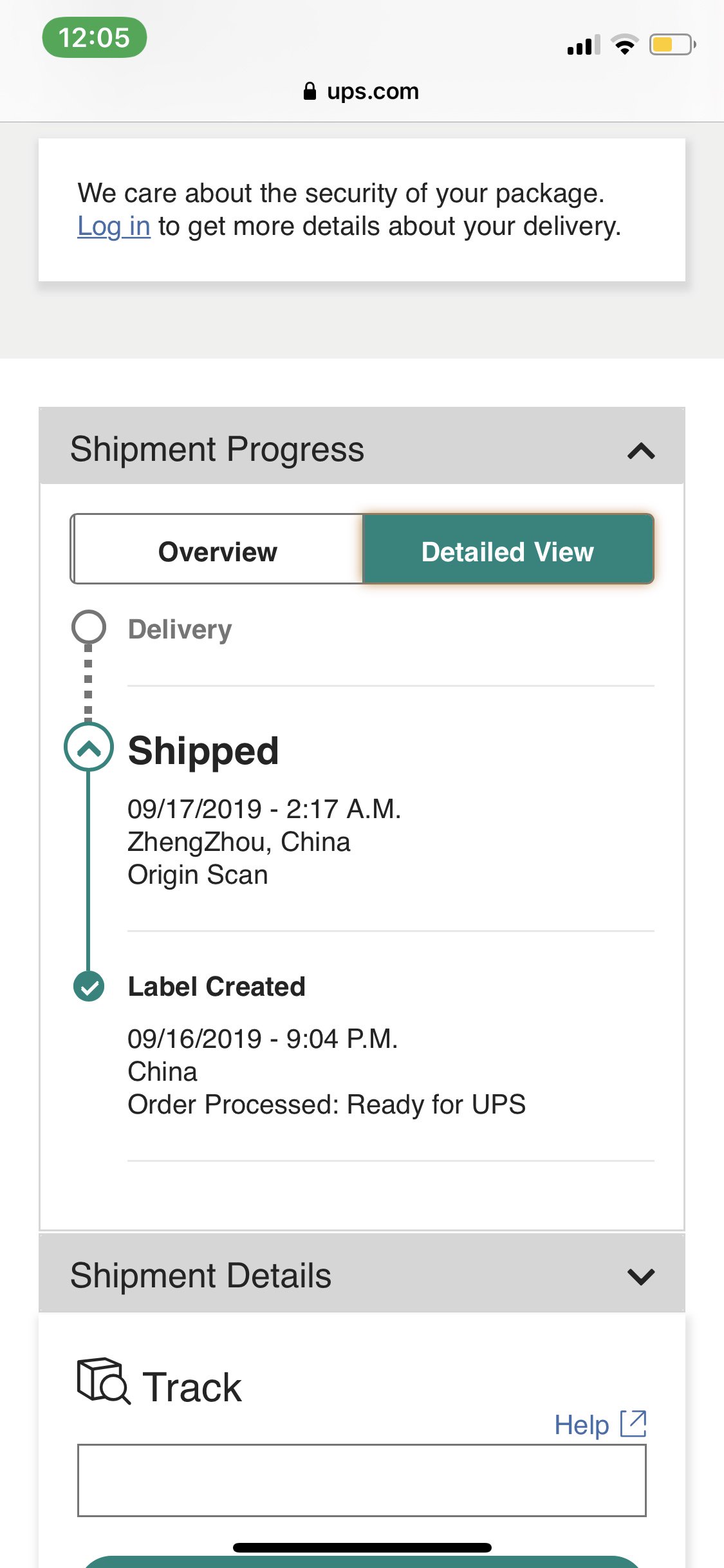Tap the green Label Created checkmark
The width and height of the screenshot is (724, 1568).
tap(89, 986)
